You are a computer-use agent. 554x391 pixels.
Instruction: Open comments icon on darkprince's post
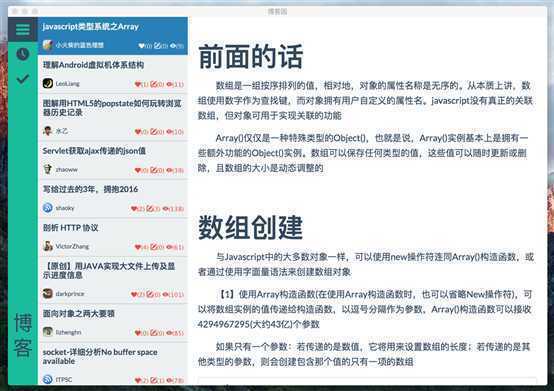coord(149,294)
